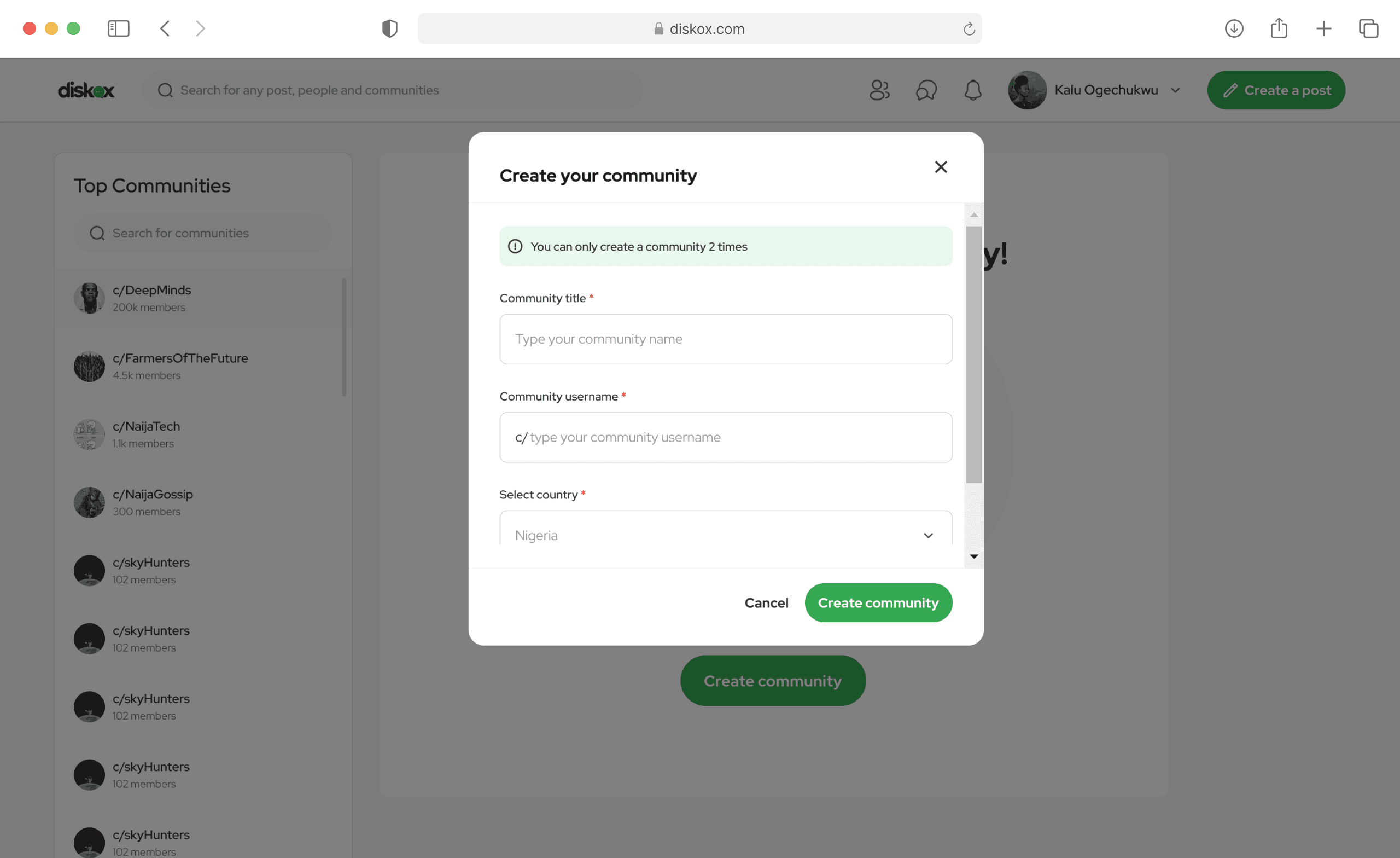Open the messages chat icon
The width and height of the screenshot is (1400, 858).
pyautogui.click(x=926, y=90)
